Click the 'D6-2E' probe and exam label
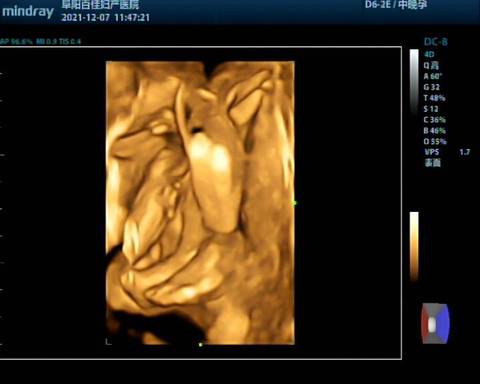 pyautogui.click(x=396, y=5)
